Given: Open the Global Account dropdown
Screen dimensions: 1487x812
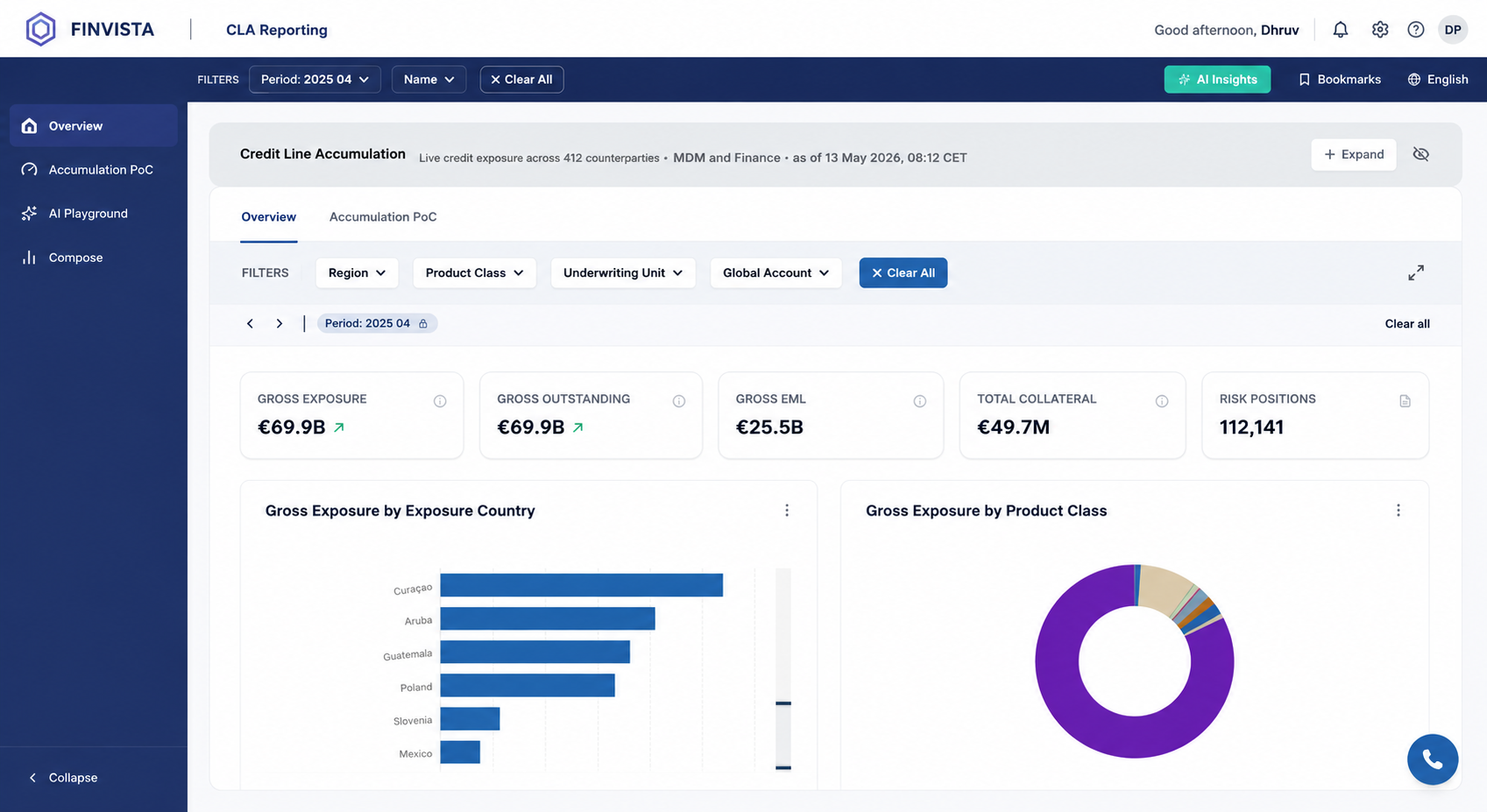Looking at the screenshot, I should [x=775, y=272].
